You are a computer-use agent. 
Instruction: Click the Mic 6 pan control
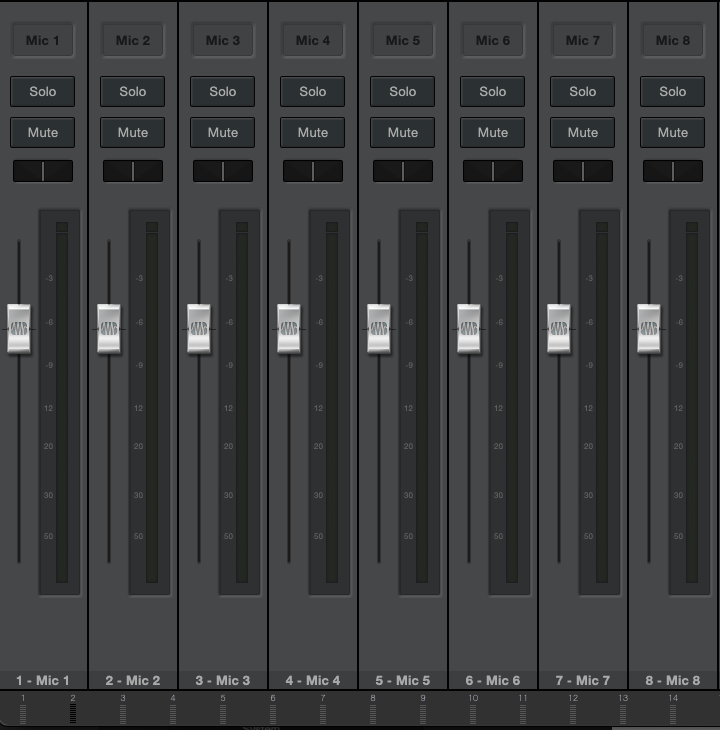(493, 171)
